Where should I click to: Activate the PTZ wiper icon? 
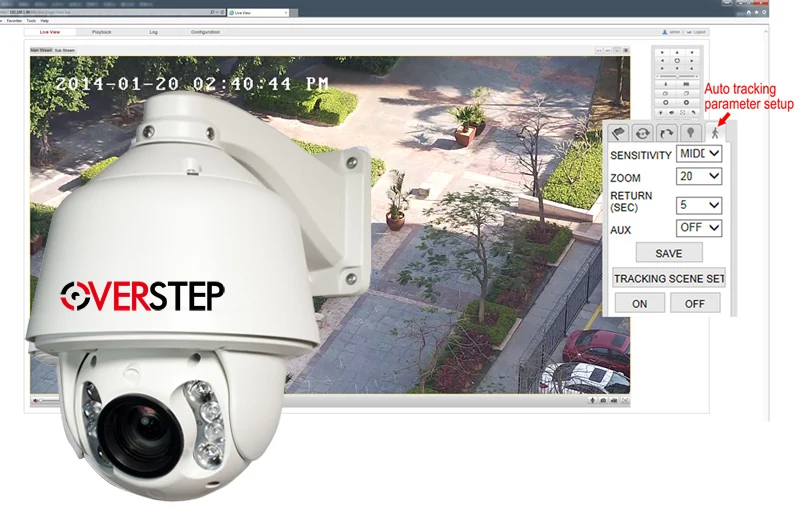pos(671,112)
